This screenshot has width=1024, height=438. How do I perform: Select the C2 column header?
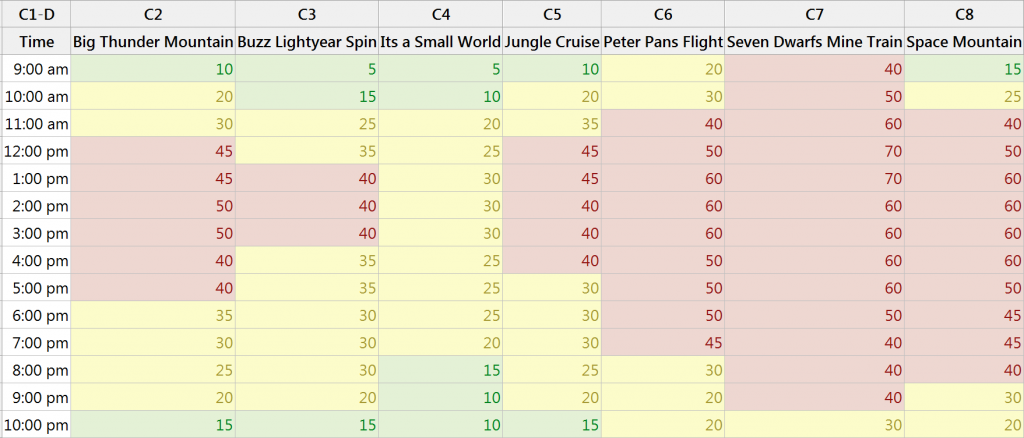[x=153, y=14]
